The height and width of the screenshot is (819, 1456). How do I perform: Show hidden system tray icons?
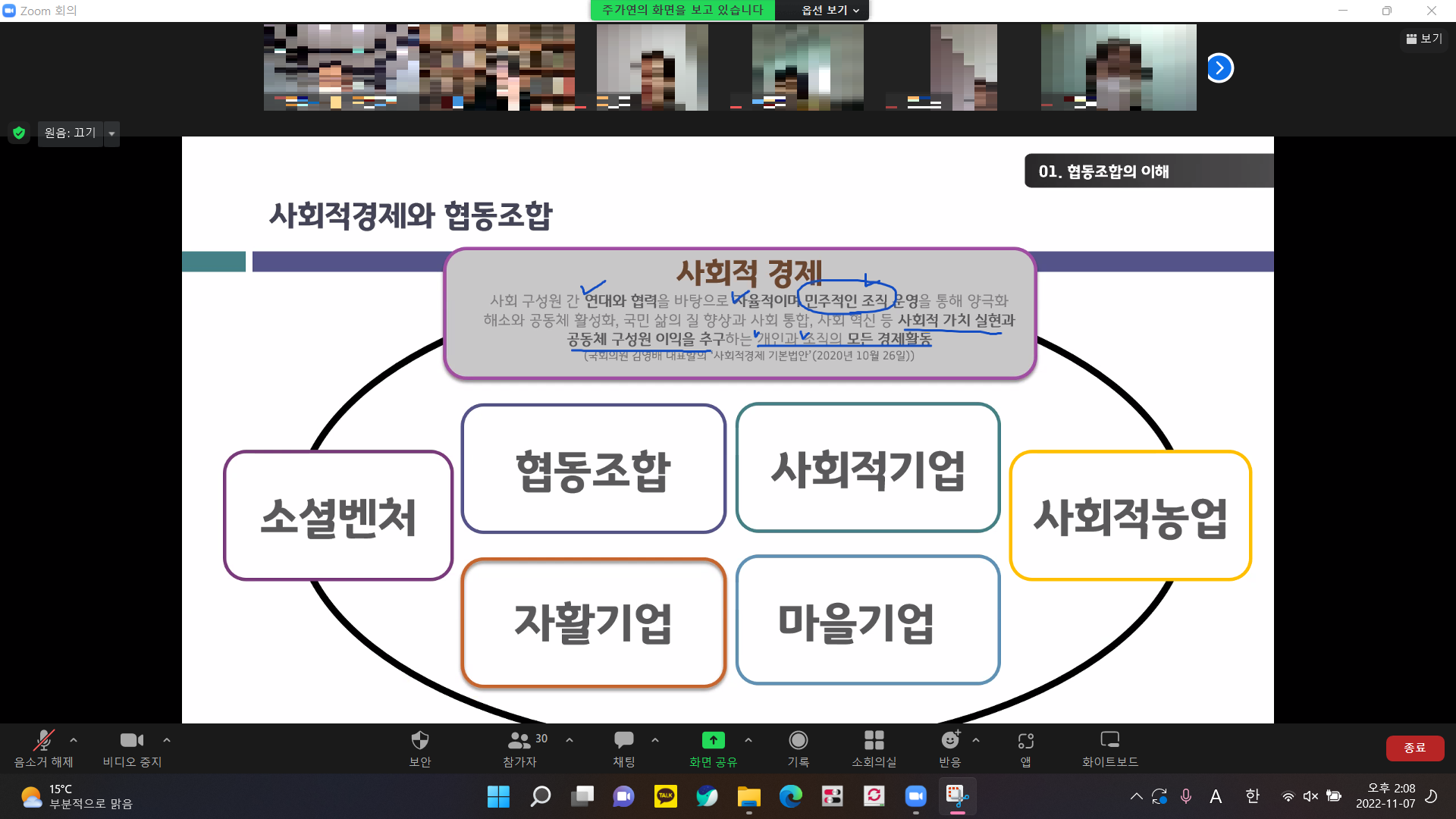[1136, 796]
